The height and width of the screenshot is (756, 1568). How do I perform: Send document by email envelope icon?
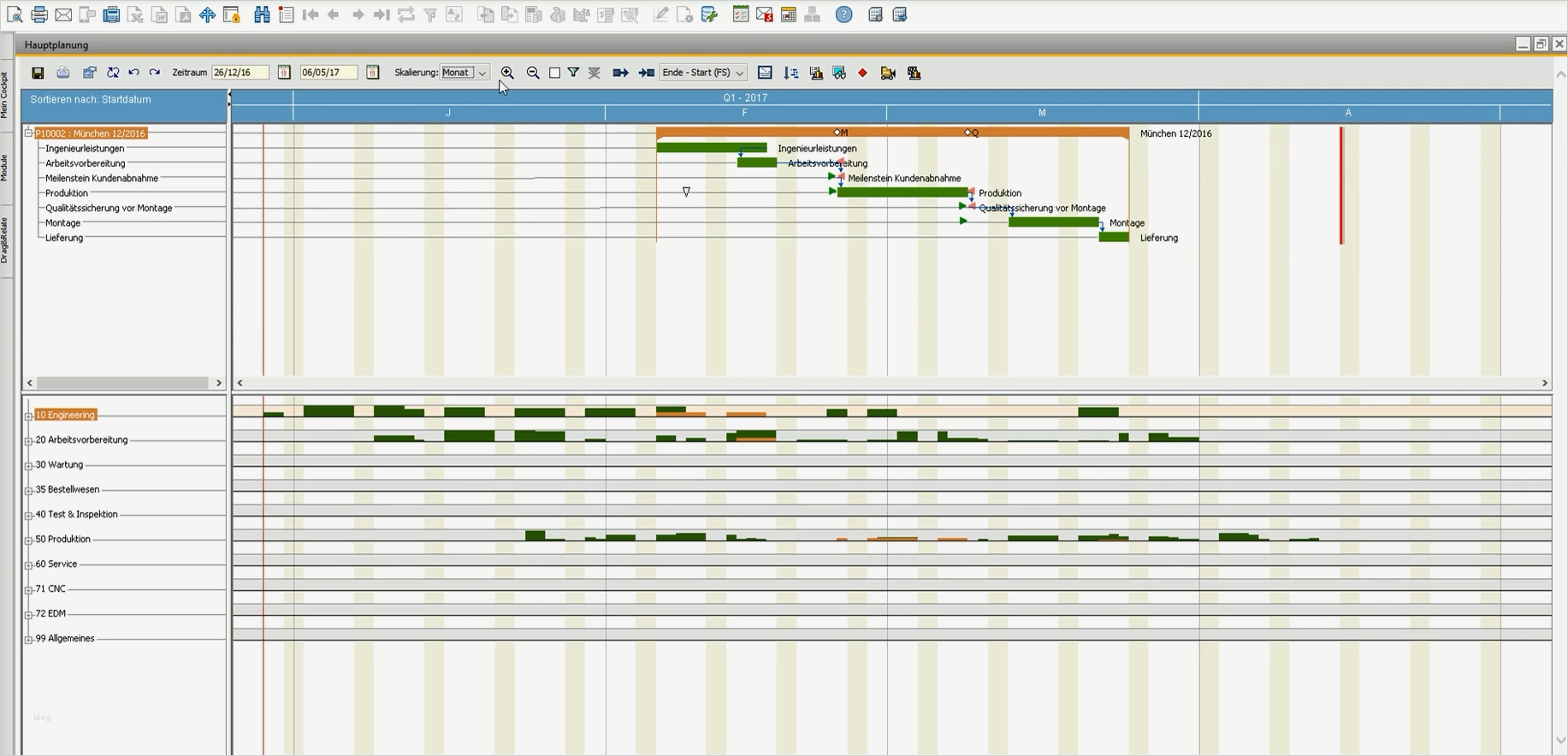pyautogui.click(x=63, y=15)
